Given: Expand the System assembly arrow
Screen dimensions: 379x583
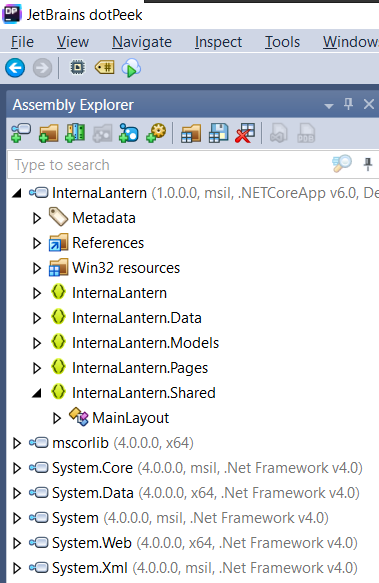Looking at the screenshot, I should tap(17, 518).
